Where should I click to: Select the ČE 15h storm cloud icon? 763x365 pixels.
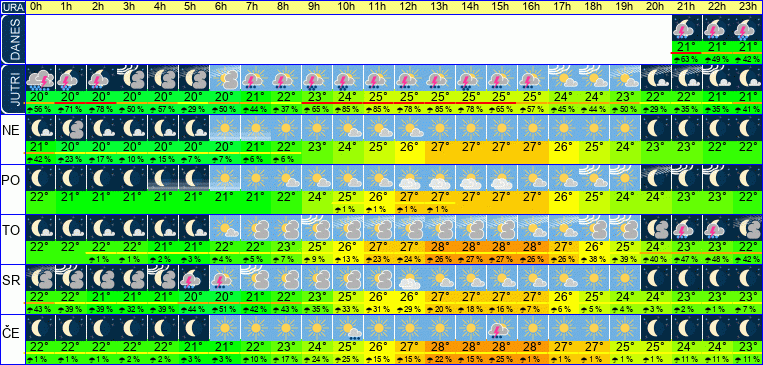click(x=501, y=328)
